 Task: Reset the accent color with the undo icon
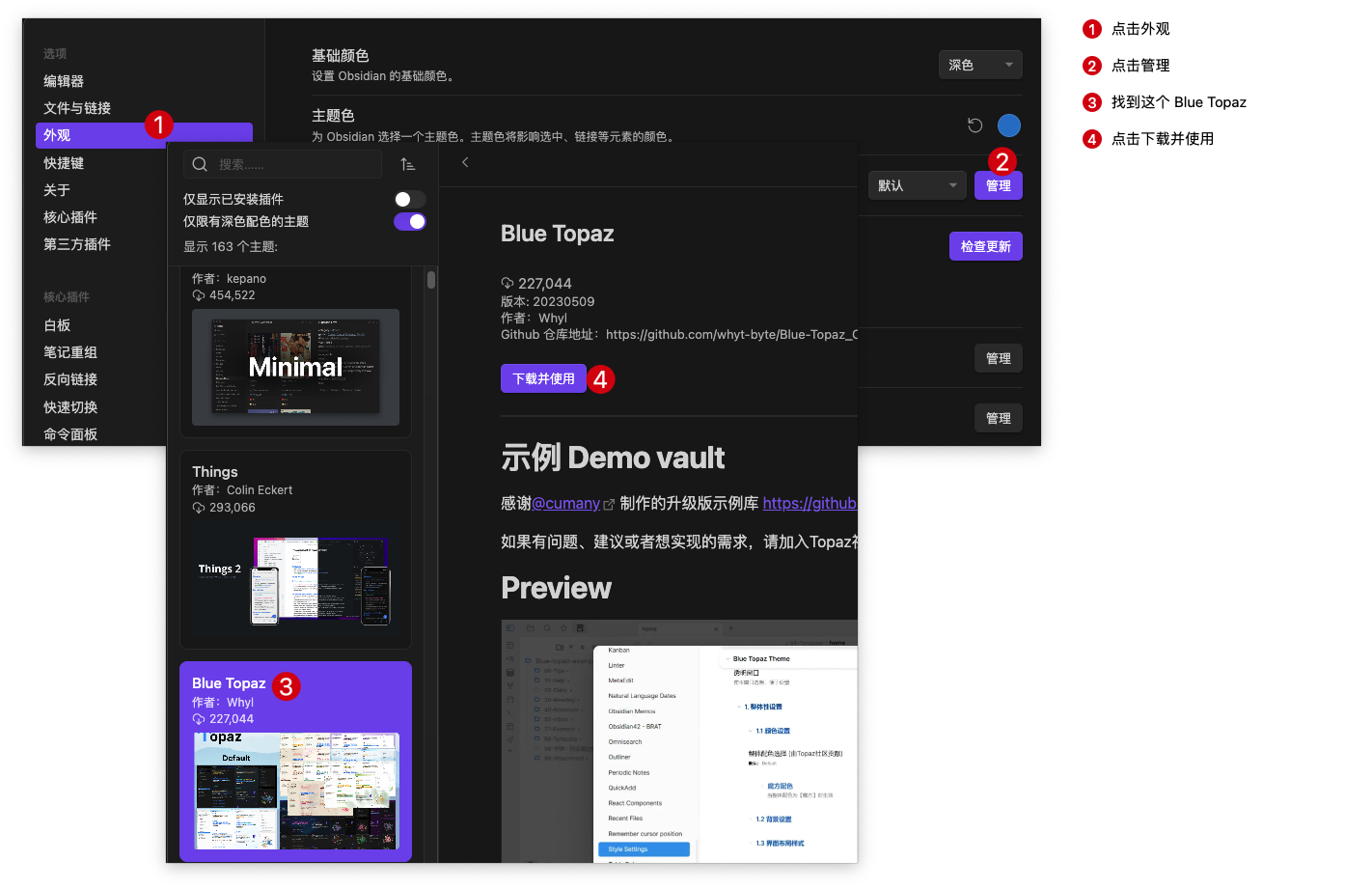pyautogui.click(x=974, y=125)
